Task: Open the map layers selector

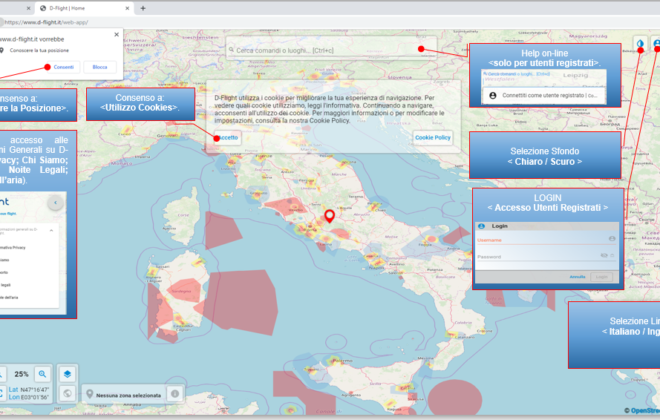Action: 67,374
